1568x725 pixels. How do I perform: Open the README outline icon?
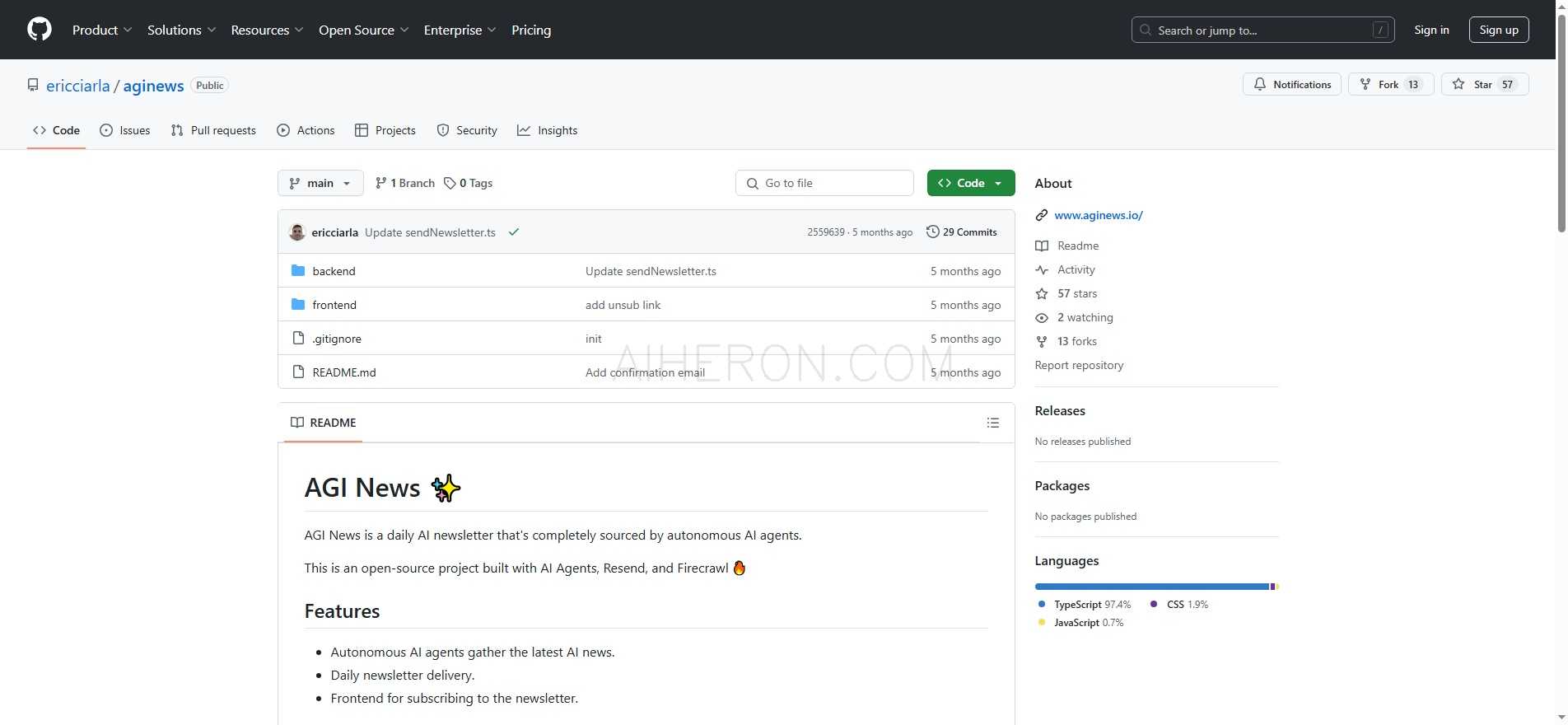click(x=993, y=423)
